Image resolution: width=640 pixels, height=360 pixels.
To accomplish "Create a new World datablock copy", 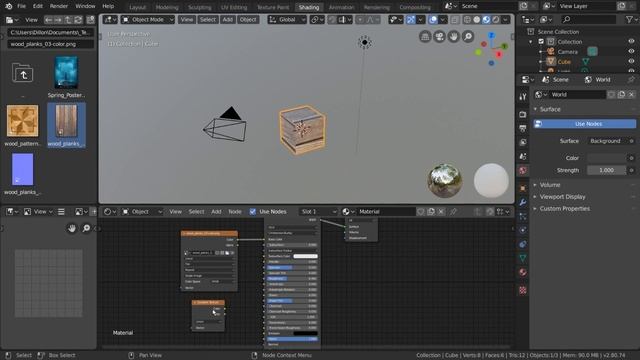I will point(621,94).
